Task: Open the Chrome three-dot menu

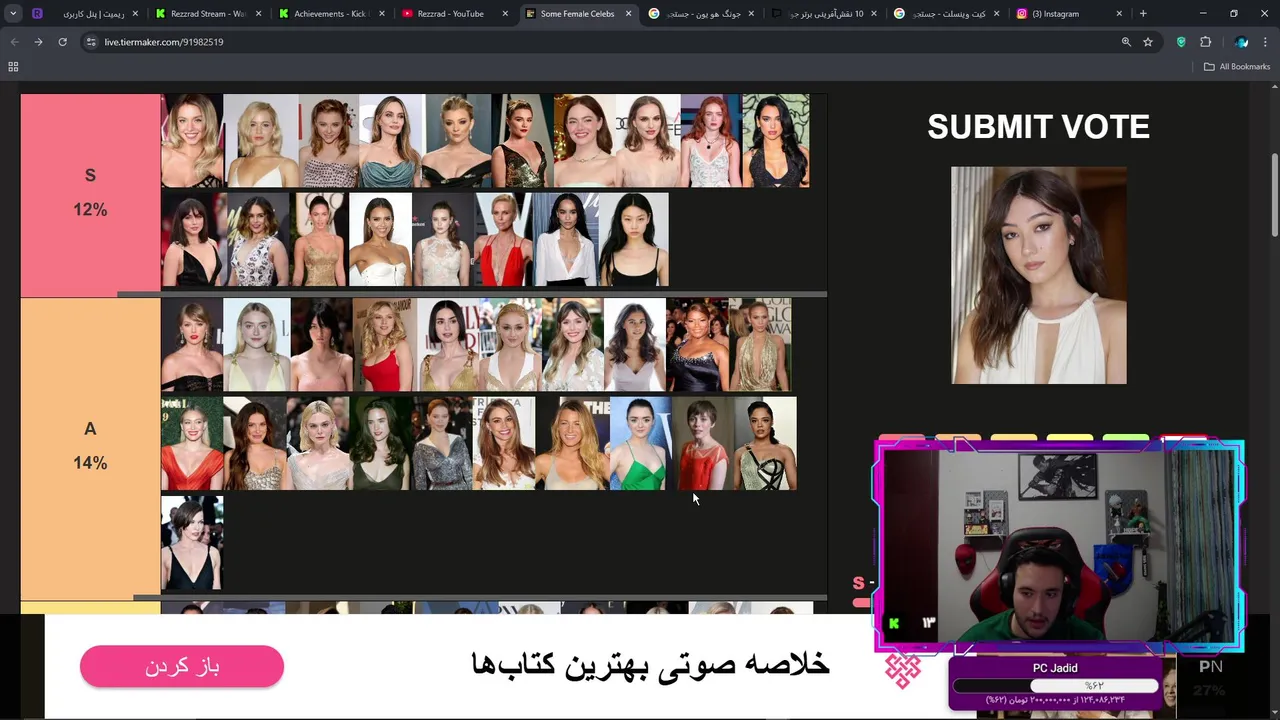Action: 1265,42
